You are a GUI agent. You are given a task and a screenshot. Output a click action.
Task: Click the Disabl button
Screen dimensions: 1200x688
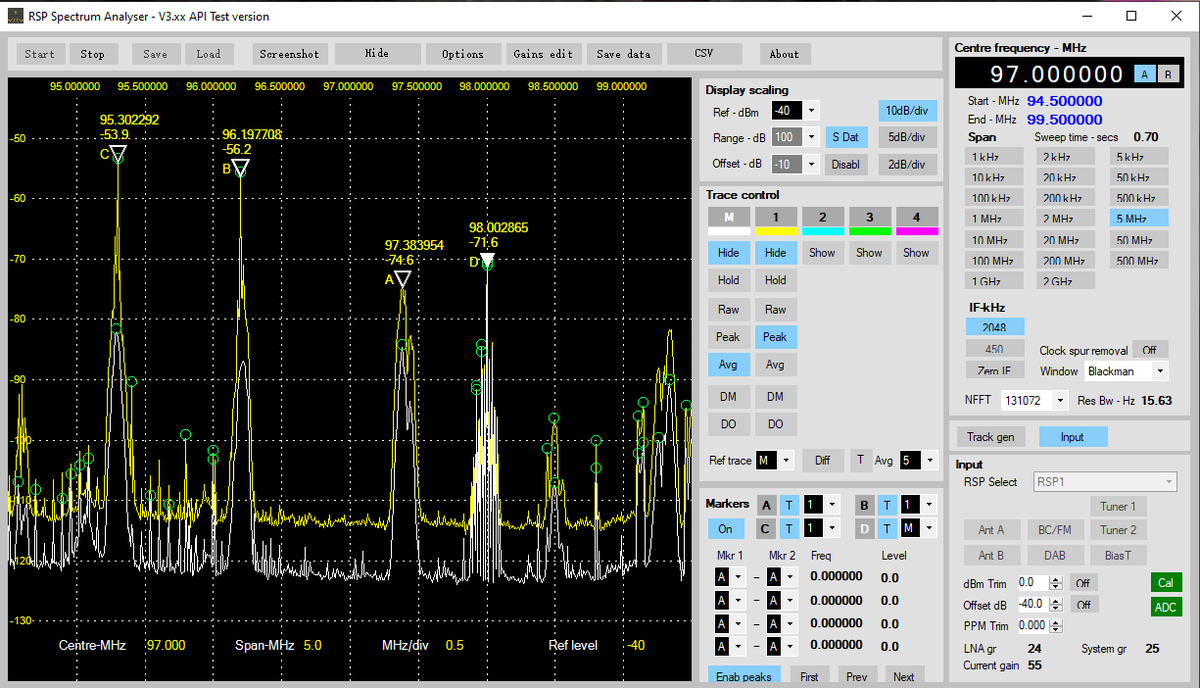[846, 164]
